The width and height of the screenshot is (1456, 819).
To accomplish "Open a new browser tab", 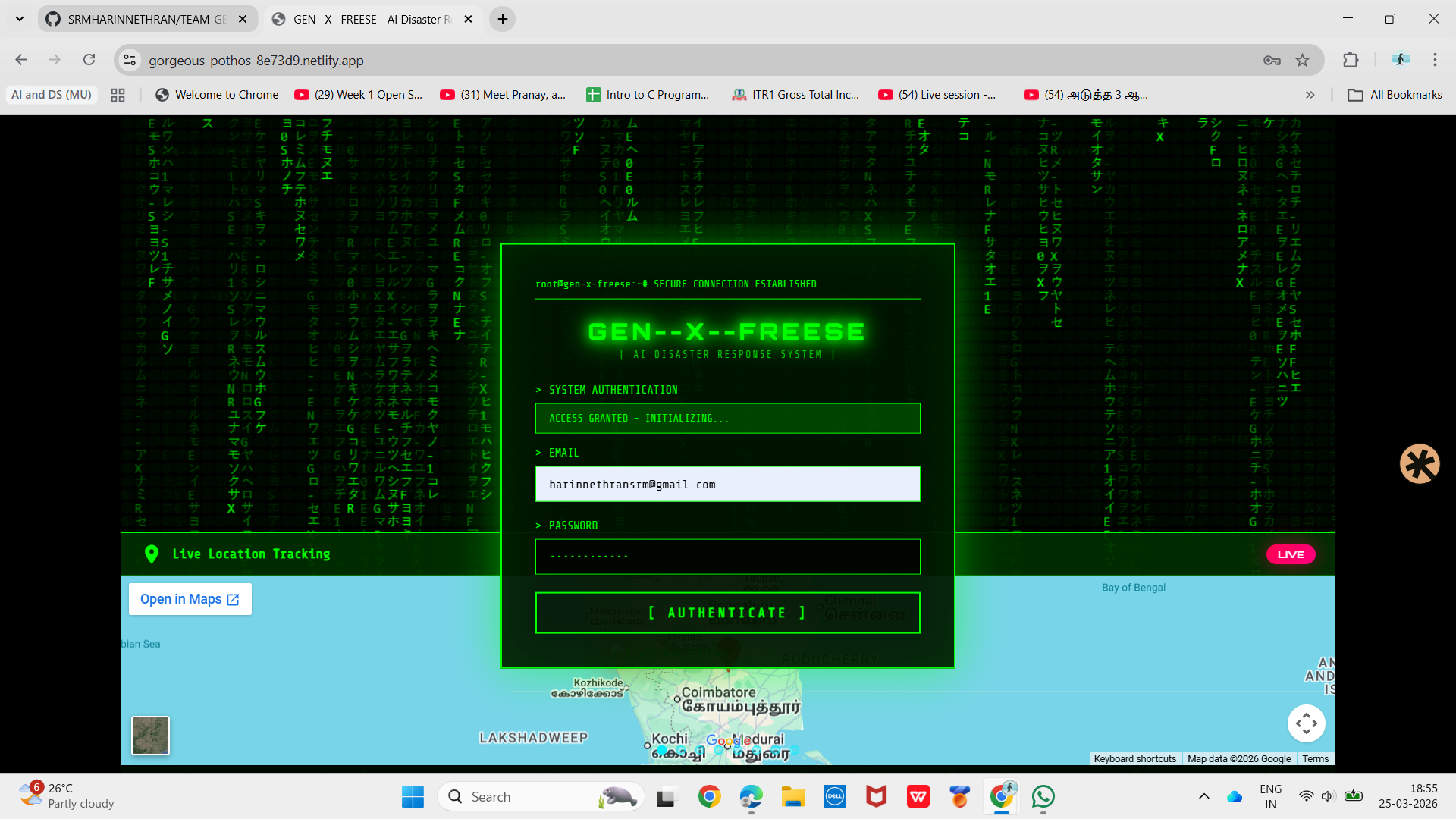I will 502,19.
